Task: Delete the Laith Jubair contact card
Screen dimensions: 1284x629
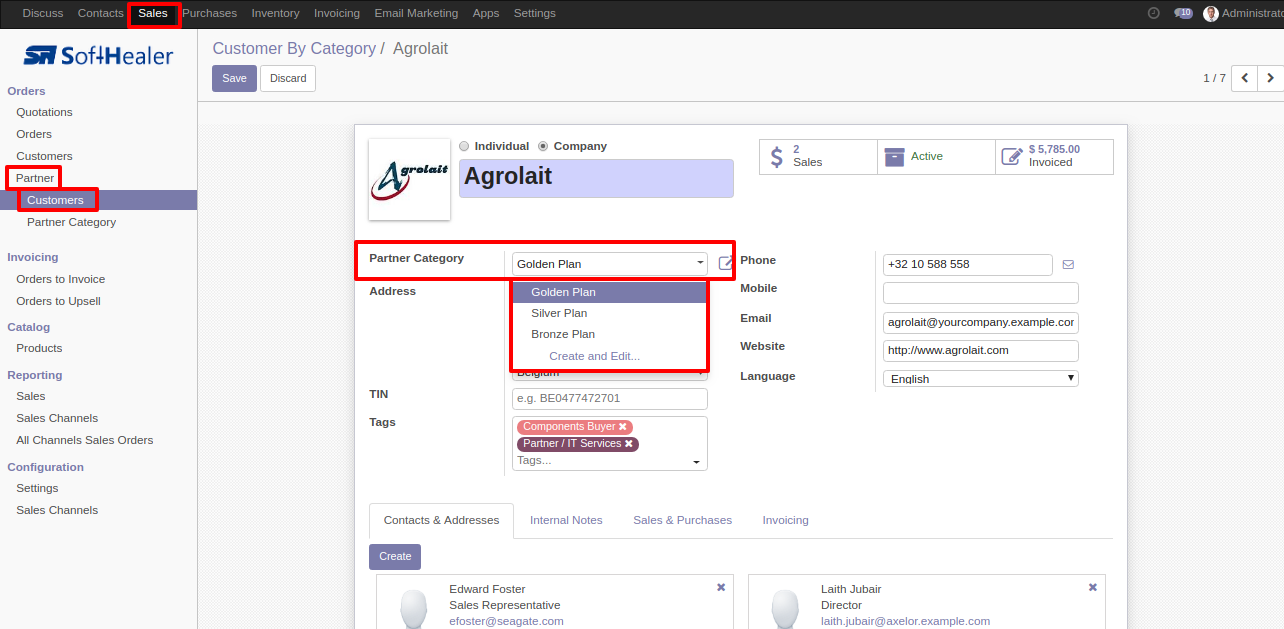Action: pos(1093,588)
